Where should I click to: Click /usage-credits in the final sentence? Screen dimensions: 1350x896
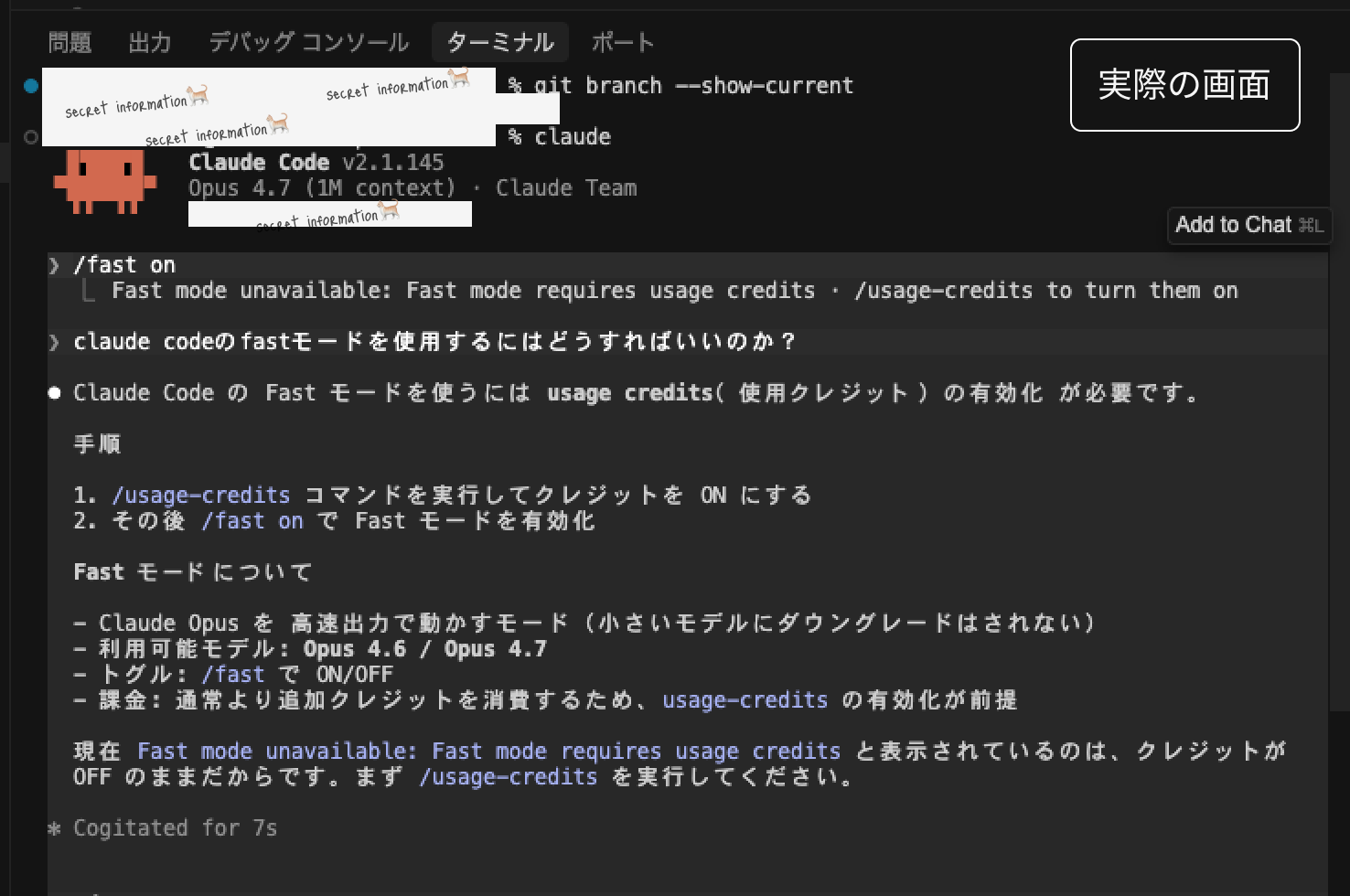[x=509, y=777]
